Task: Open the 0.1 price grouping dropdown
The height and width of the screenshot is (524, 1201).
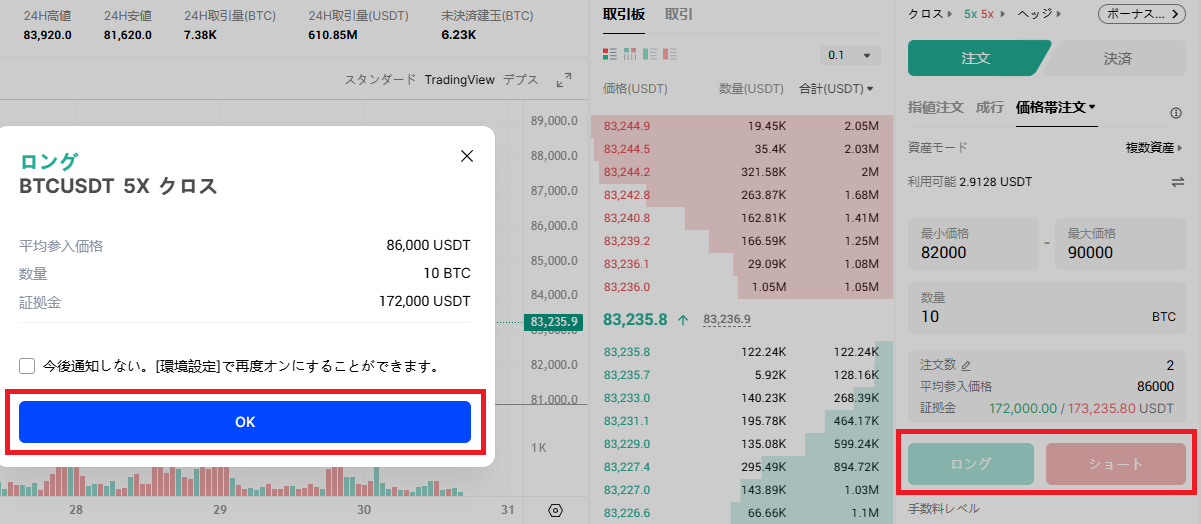Action: coord(849,55)
